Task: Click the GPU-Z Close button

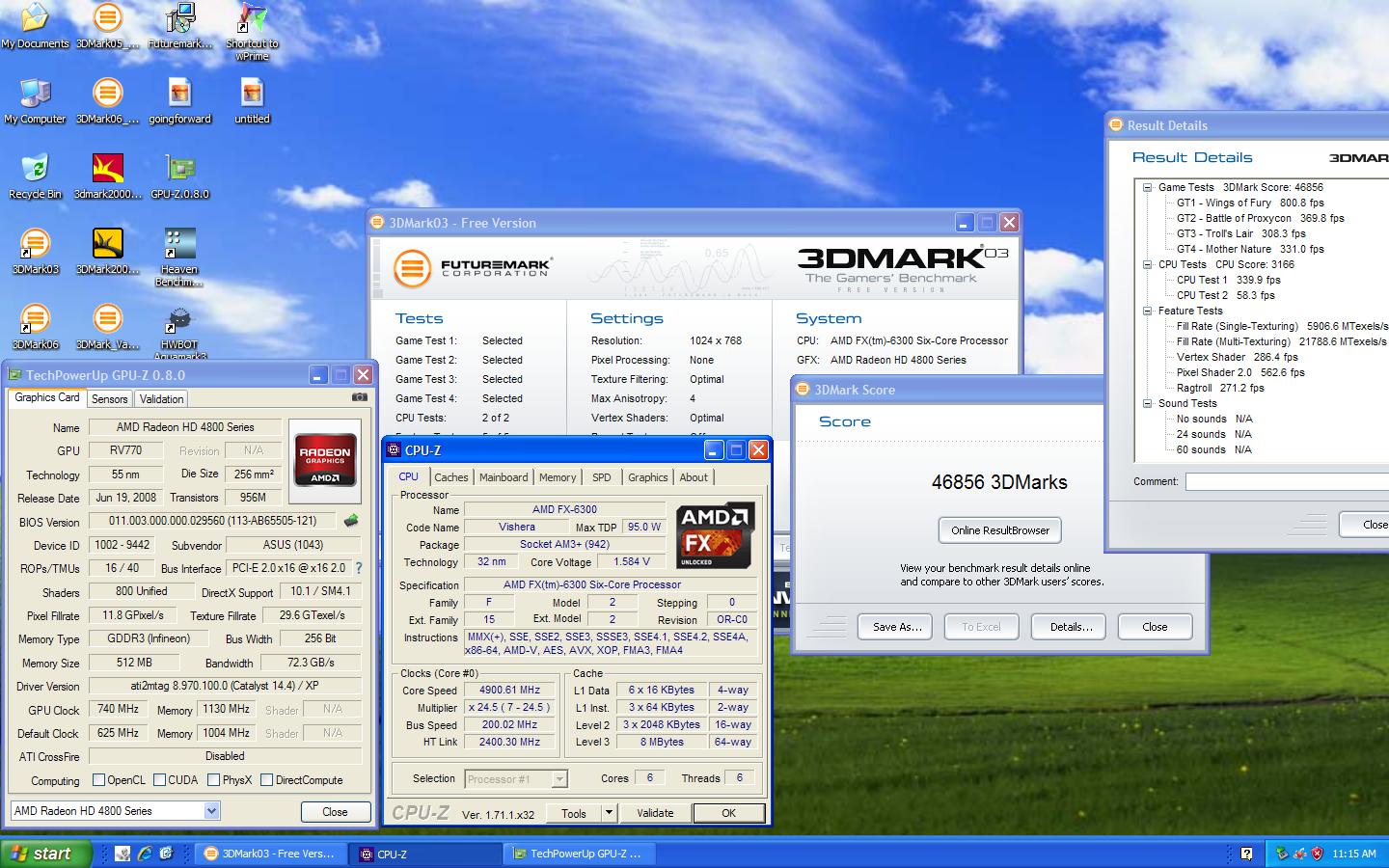Action: [x=335, y=812]
